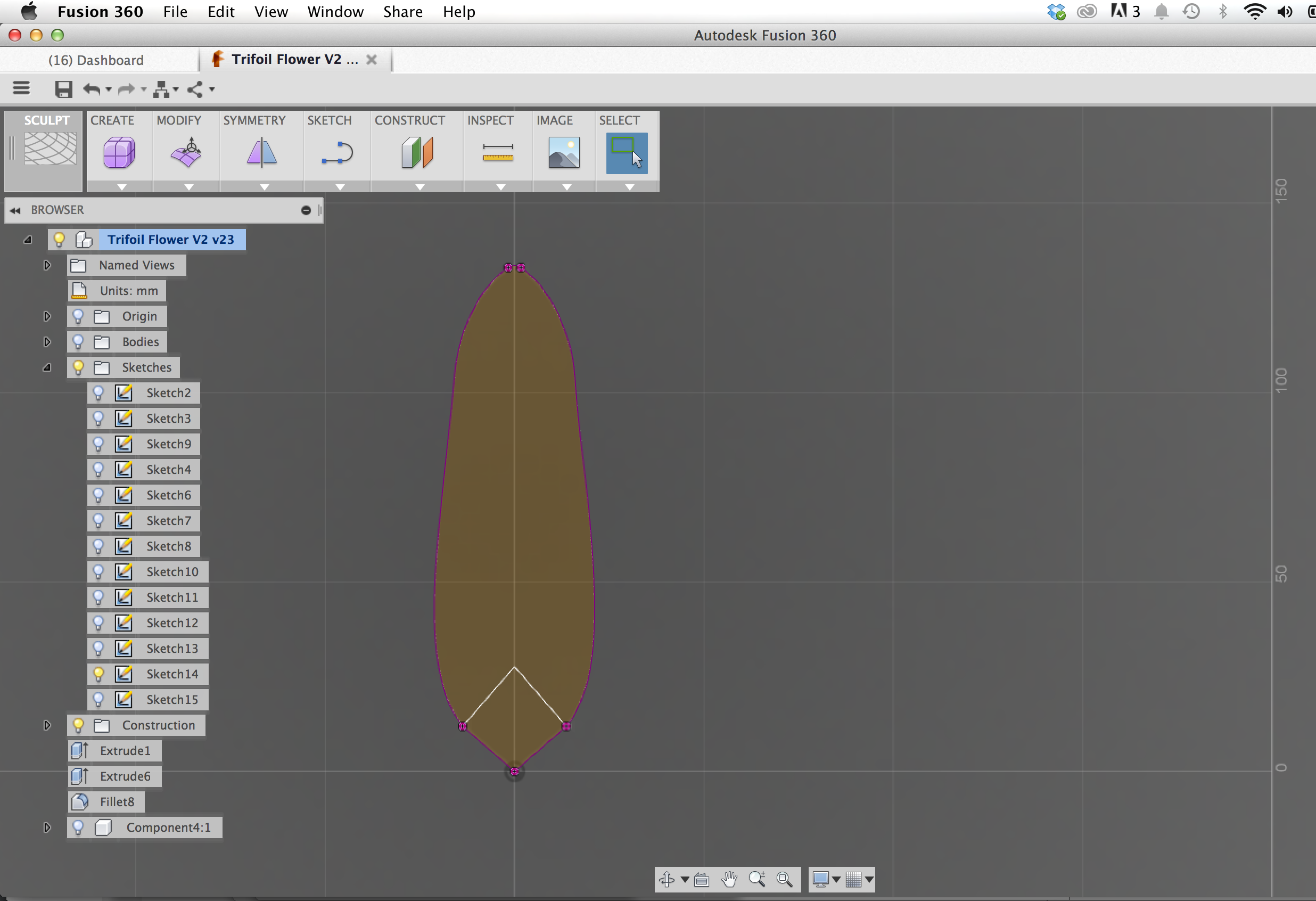Switch to the Dashboard tab
The height and width of the screenshot is (901, 1316).
tap(96, 60)
